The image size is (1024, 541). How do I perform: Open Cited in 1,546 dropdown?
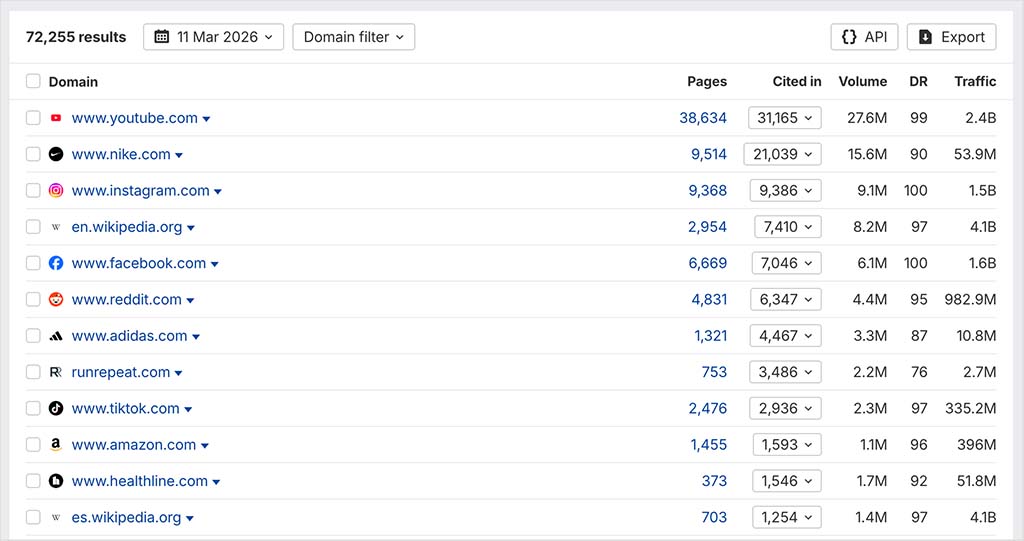pyautogui.click(x=787, y=481)
